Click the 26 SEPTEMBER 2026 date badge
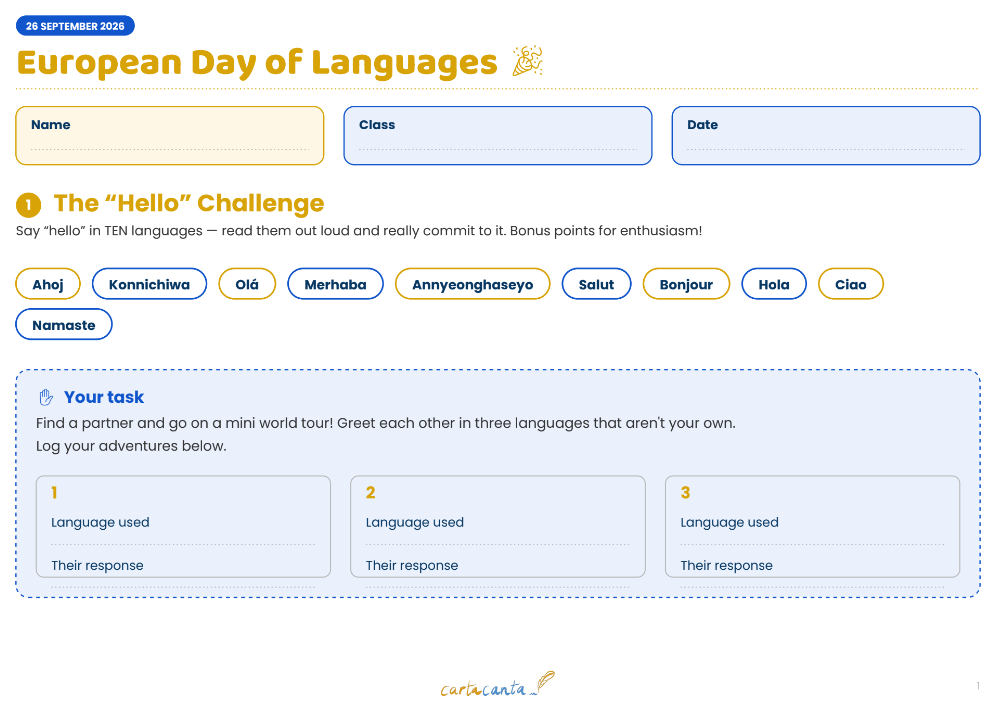 75,26
